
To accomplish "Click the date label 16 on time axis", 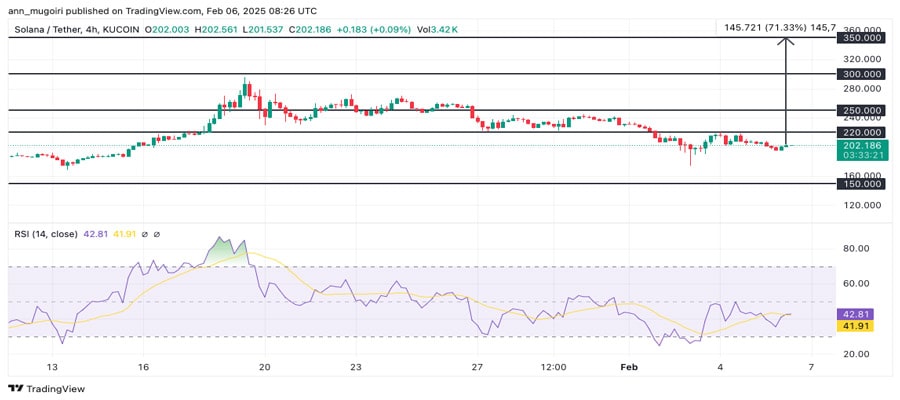I will click(143, 367).
